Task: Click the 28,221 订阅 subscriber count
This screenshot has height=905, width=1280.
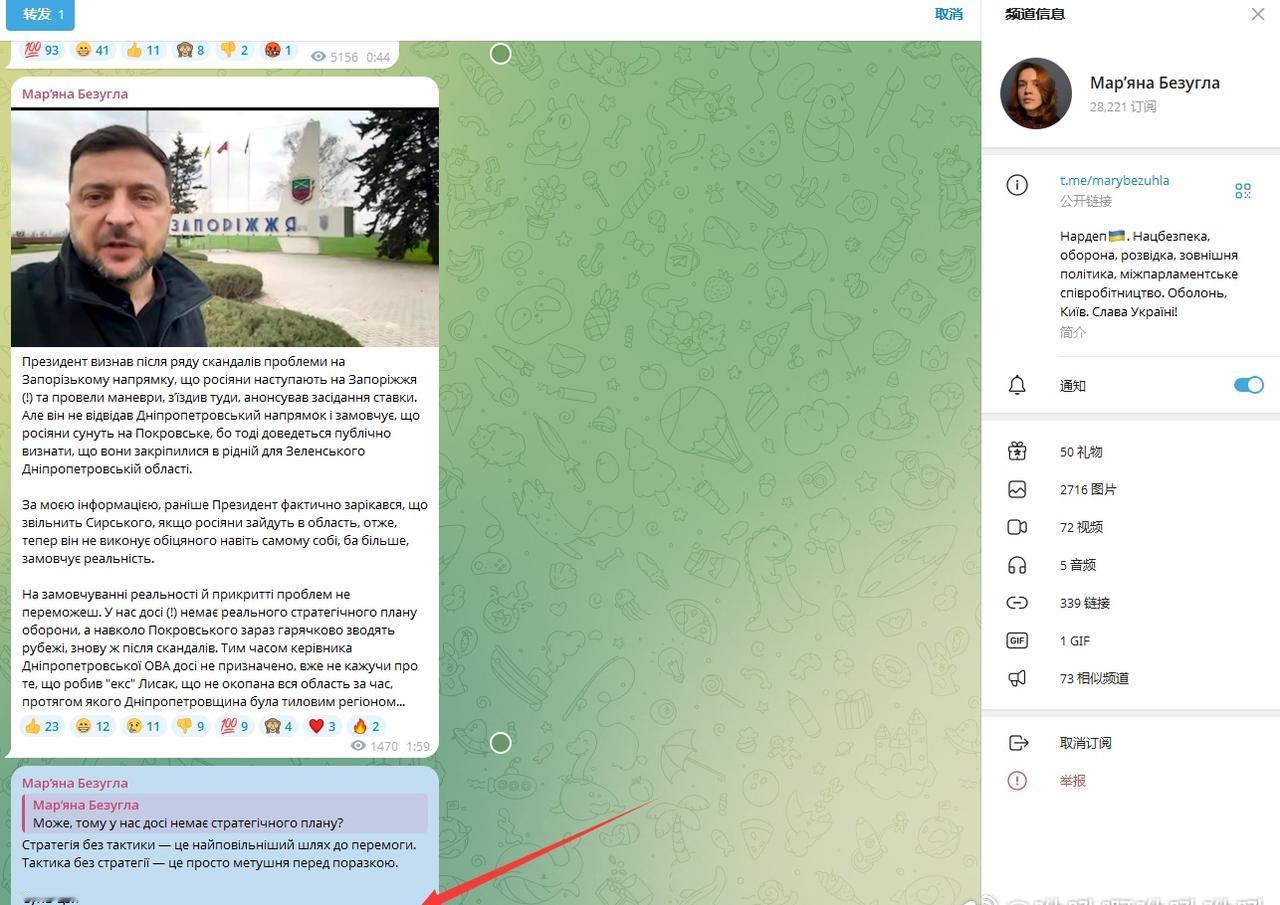Action: pyautogui.click(x=1123, y=107)
